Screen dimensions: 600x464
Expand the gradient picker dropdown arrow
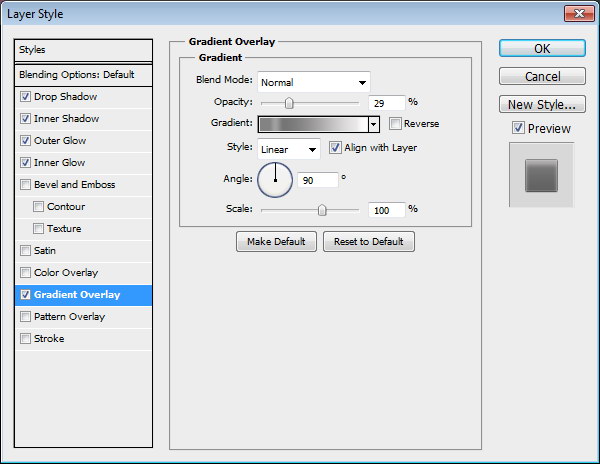tap(374, 124)
